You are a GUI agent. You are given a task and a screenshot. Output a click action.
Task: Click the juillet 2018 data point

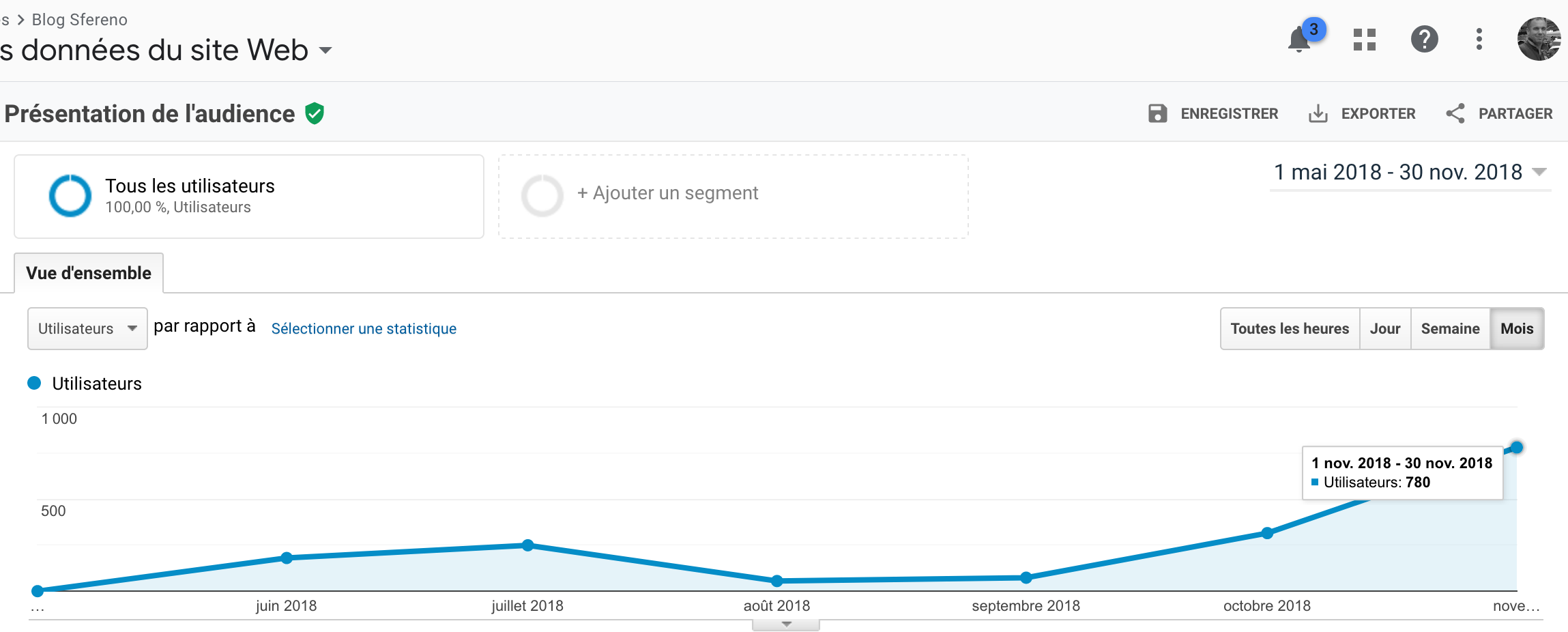point(527,545)
